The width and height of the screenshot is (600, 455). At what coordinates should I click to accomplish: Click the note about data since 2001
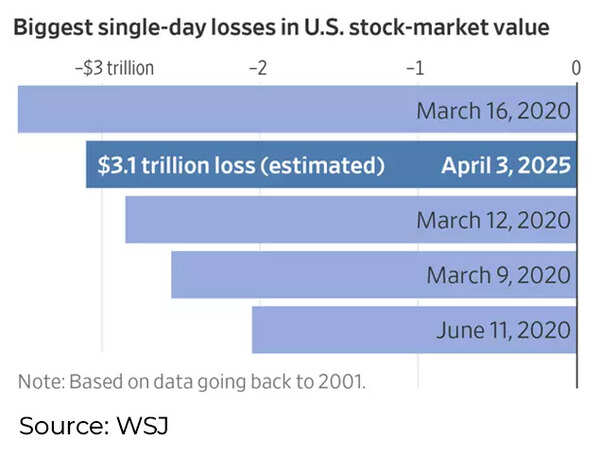point(191,382)
